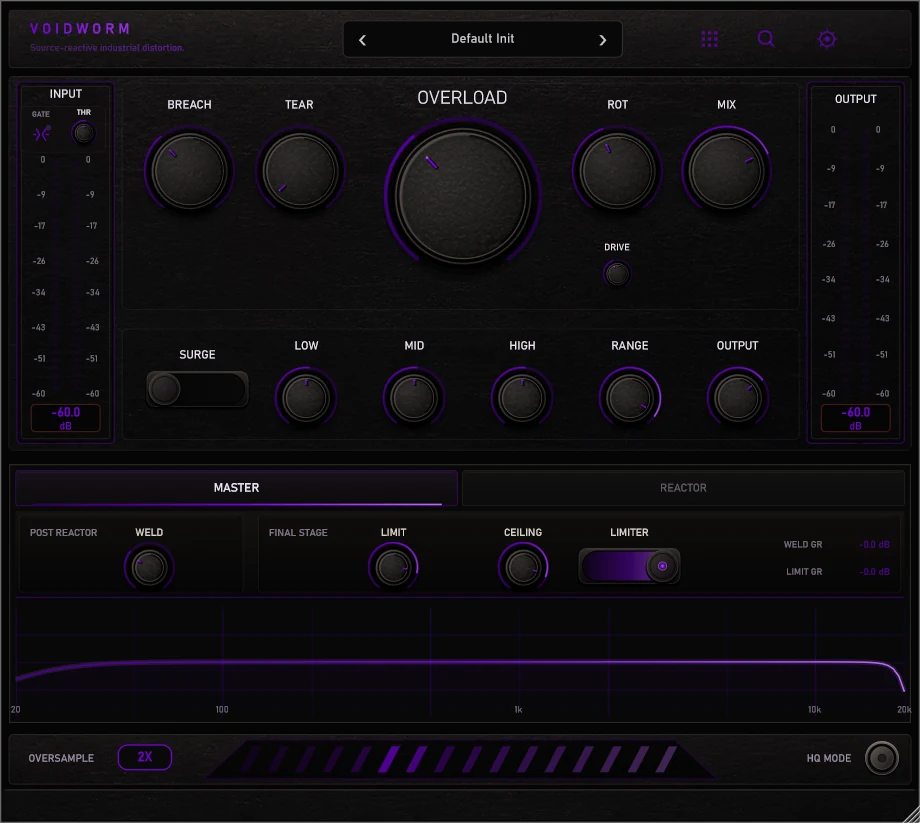The width and height of the screenshot is (920, 823).
Task: Click the magnifier search icon
Action: click(766, 39)
